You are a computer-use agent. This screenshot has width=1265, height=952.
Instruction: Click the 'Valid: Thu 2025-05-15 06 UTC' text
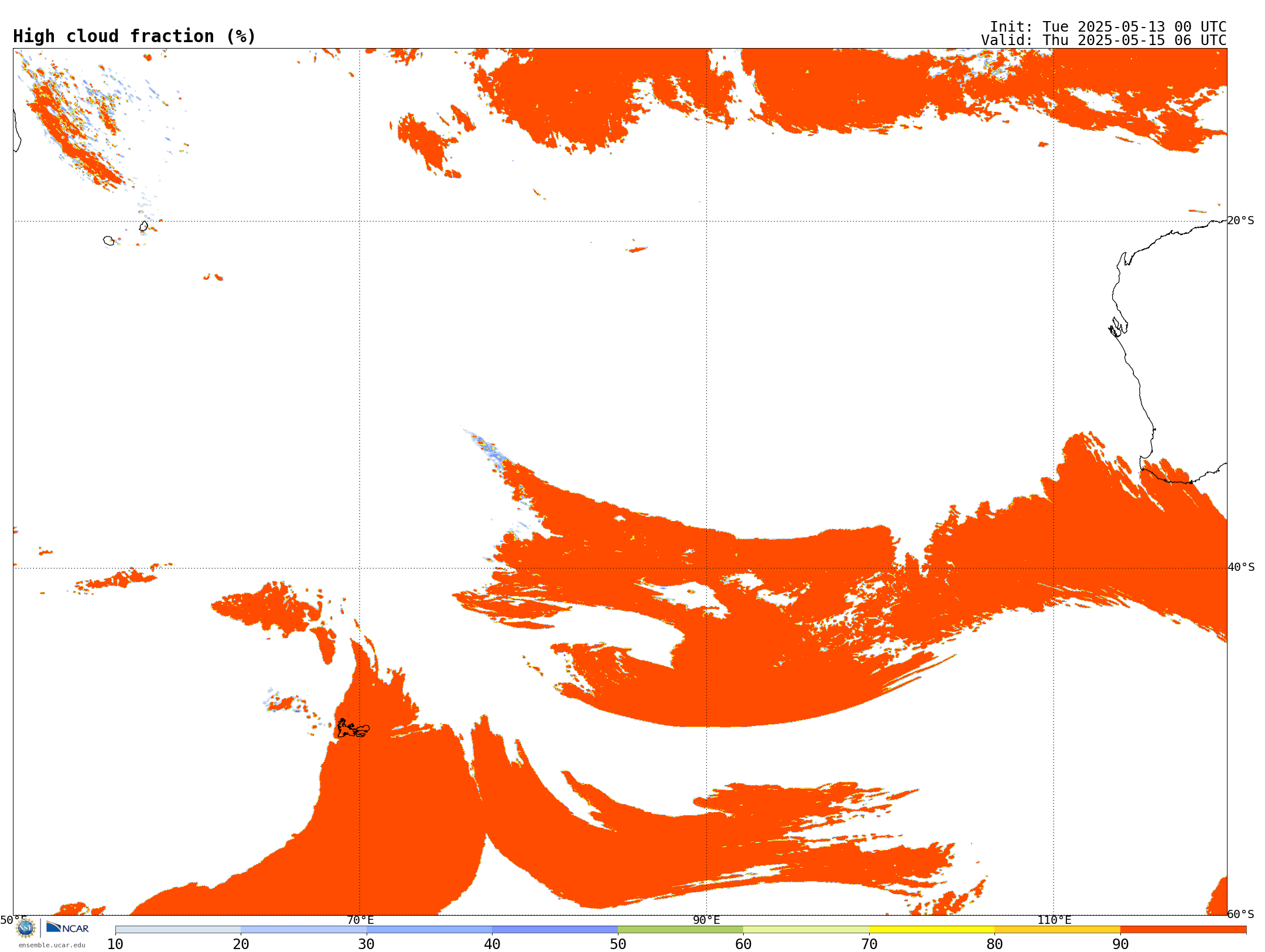coord(1104,40)
